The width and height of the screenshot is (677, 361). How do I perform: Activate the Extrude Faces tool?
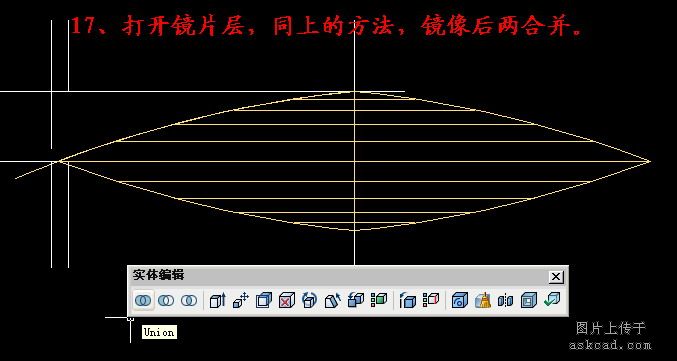pos(218,300)
